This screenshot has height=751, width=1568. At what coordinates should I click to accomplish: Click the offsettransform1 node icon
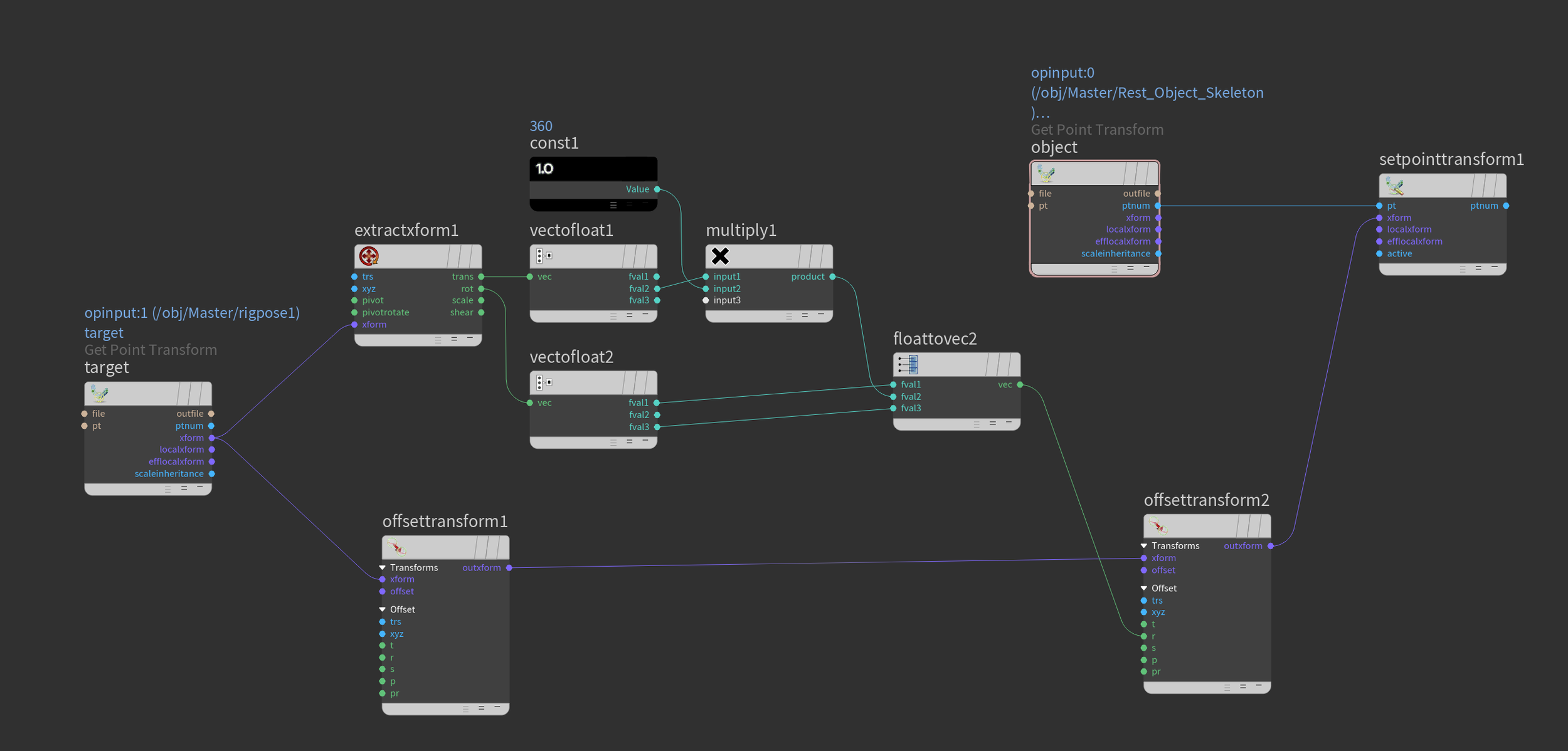[x=396, y=547]
